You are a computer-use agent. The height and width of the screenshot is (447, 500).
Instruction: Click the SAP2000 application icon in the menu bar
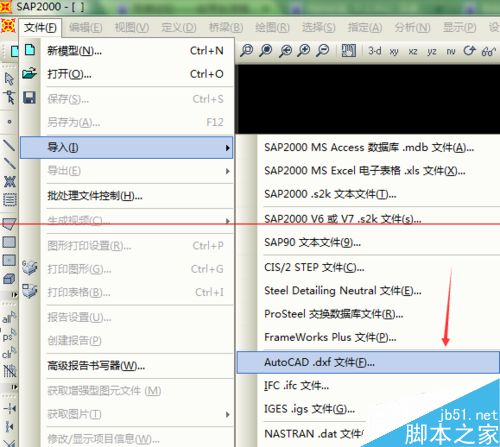[8, 26]
